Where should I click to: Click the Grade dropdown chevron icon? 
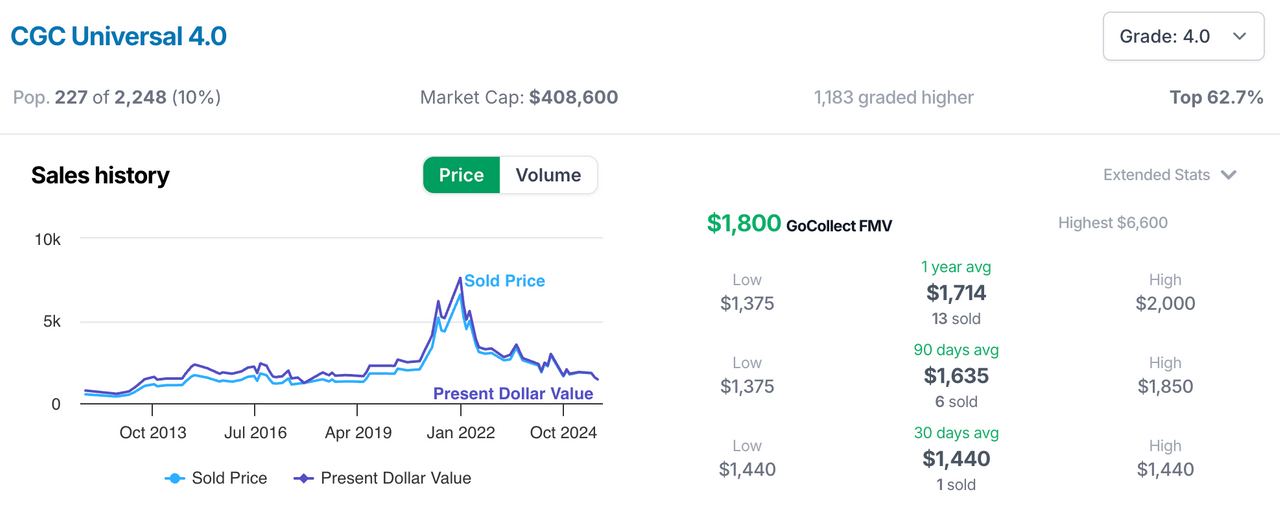[1240, 36]
